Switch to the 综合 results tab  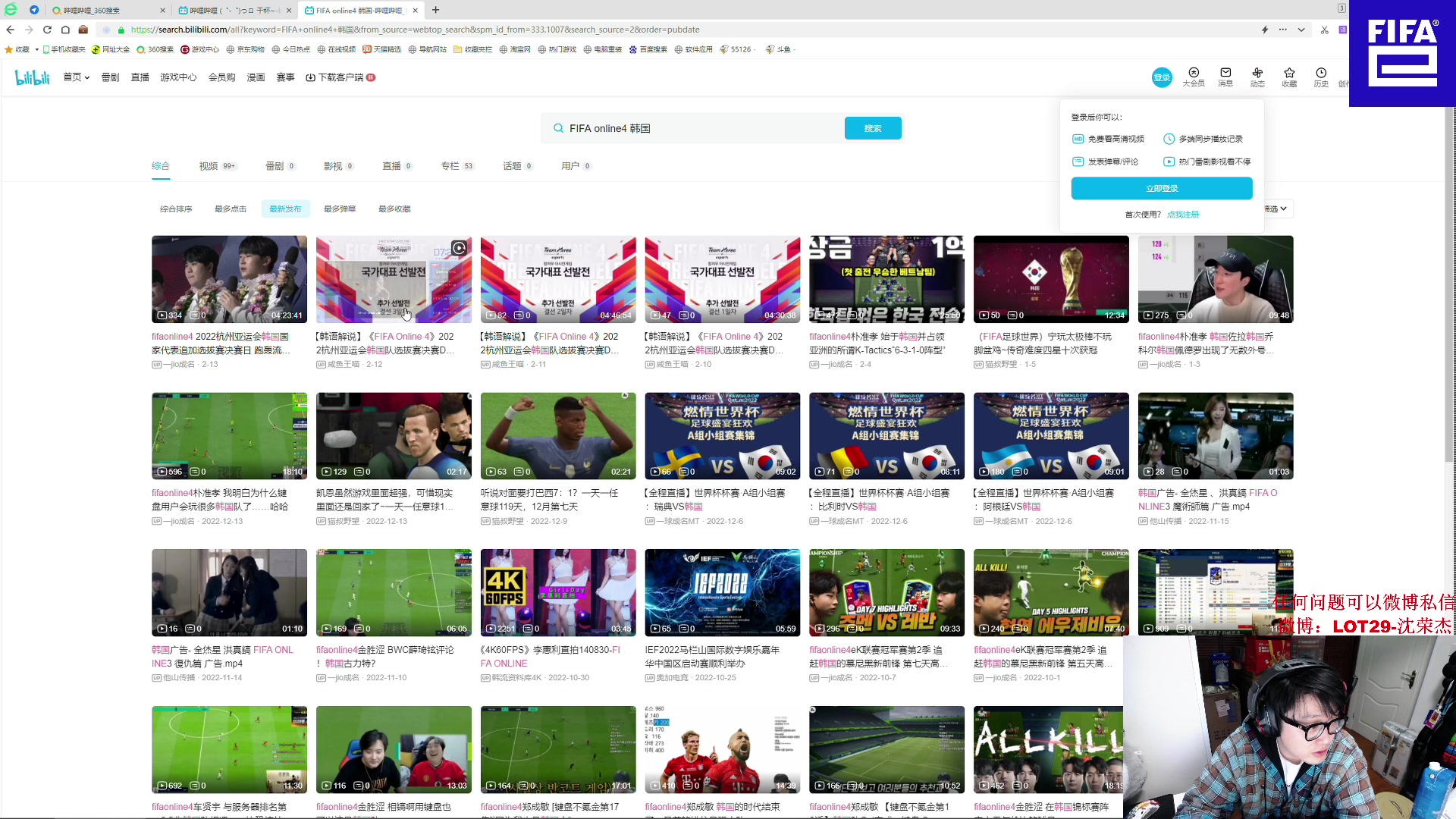coord(160,166)
